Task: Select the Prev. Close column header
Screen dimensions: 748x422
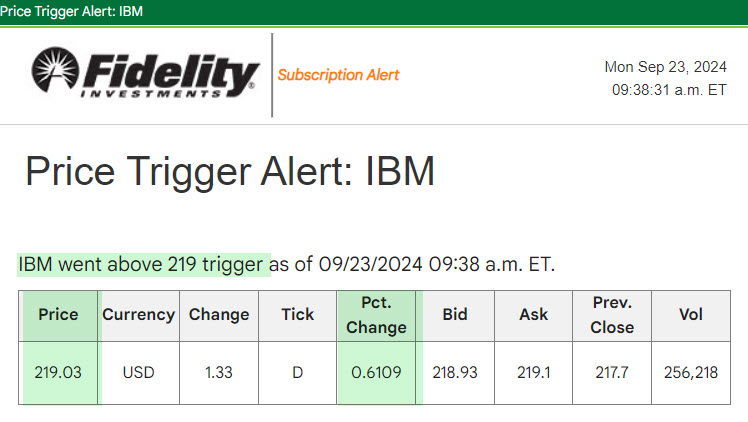Action: point(612,314)
